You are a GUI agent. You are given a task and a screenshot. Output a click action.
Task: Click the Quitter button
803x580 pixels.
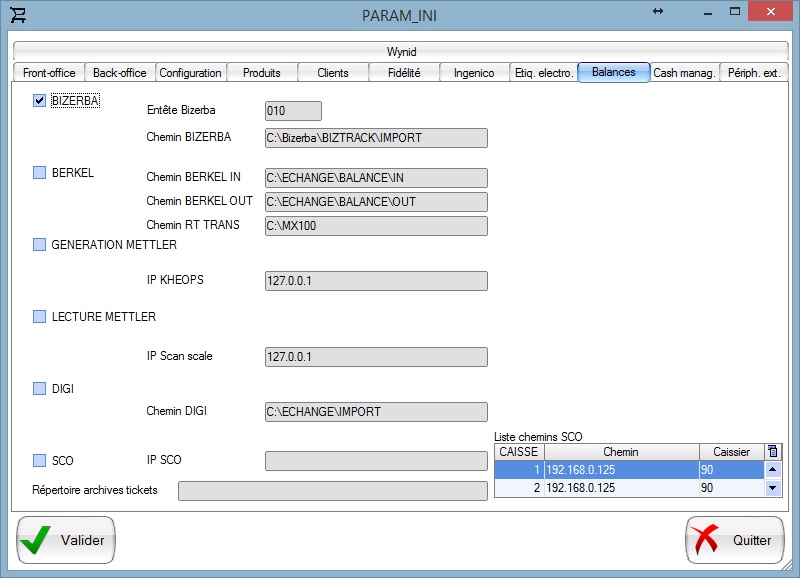(x=735, y=540)
